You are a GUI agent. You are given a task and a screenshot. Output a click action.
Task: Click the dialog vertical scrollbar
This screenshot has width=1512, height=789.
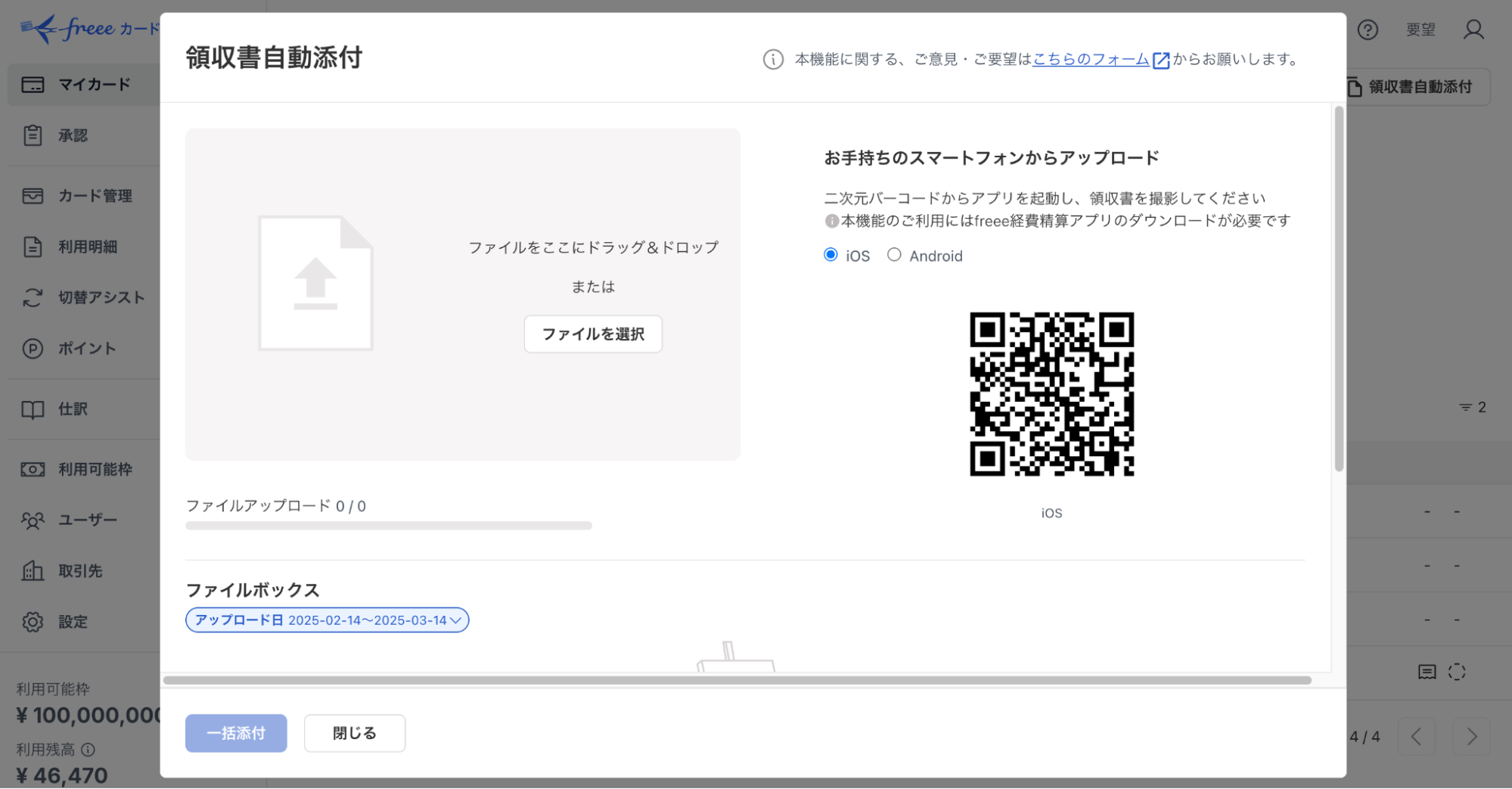click(x=1339, y=289)
